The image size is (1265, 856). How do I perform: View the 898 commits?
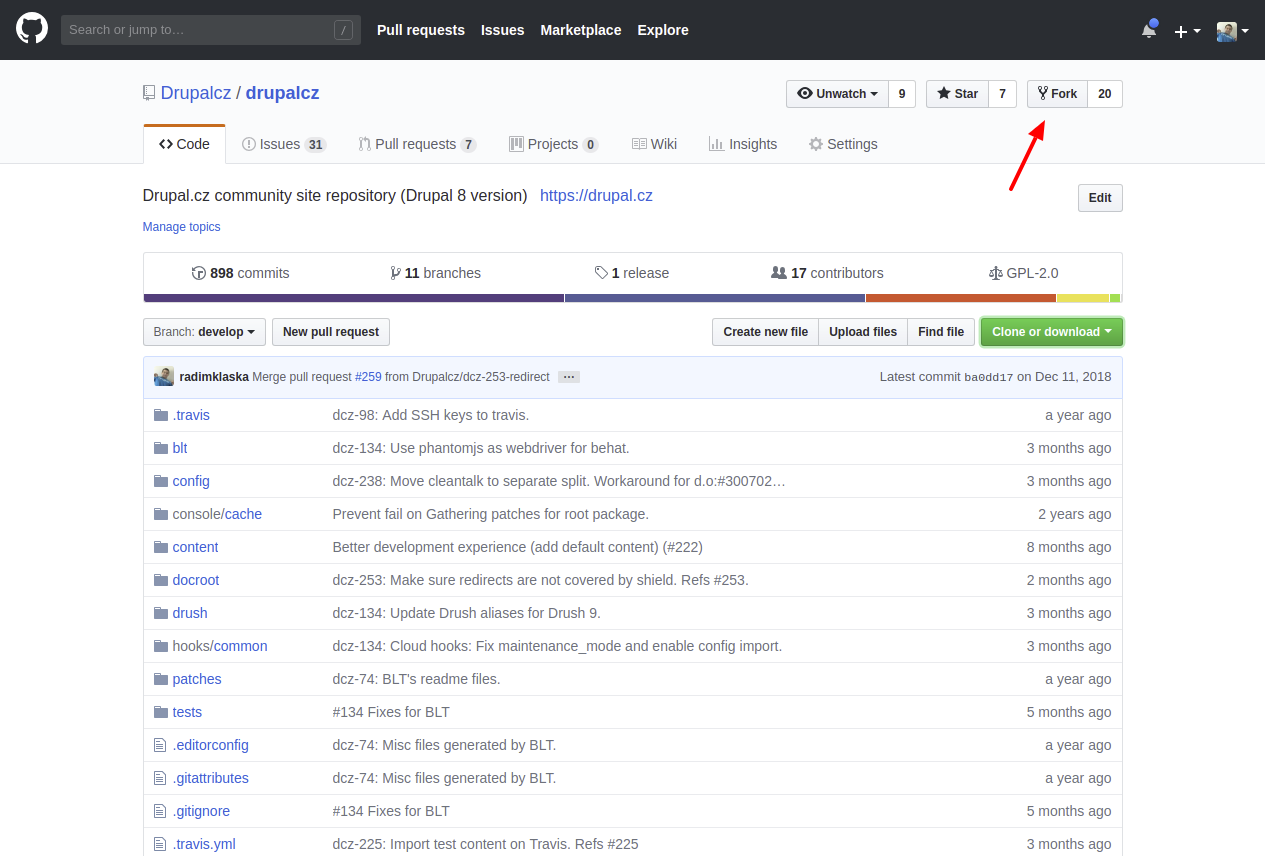(x=240, y=273)
